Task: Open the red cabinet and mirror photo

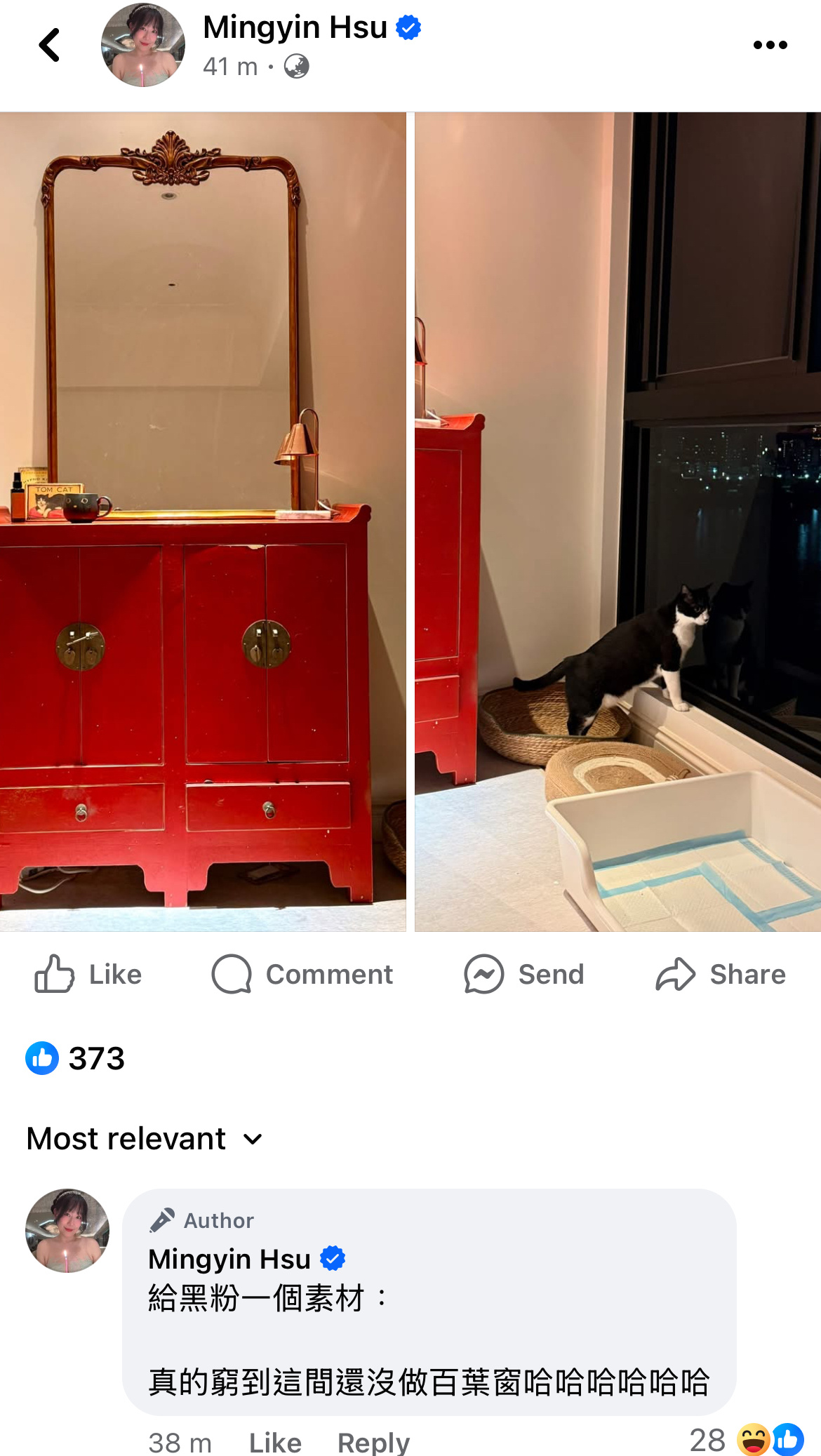Action: 203,521
